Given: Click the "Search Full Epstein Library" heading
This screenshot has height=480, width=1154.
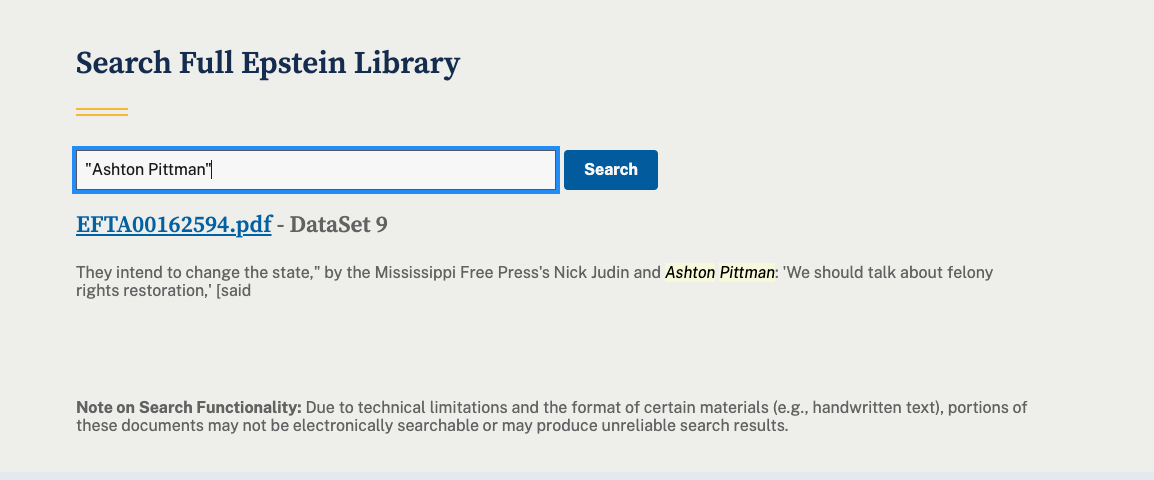Looking at the screenshot, I should click(267, 64).
